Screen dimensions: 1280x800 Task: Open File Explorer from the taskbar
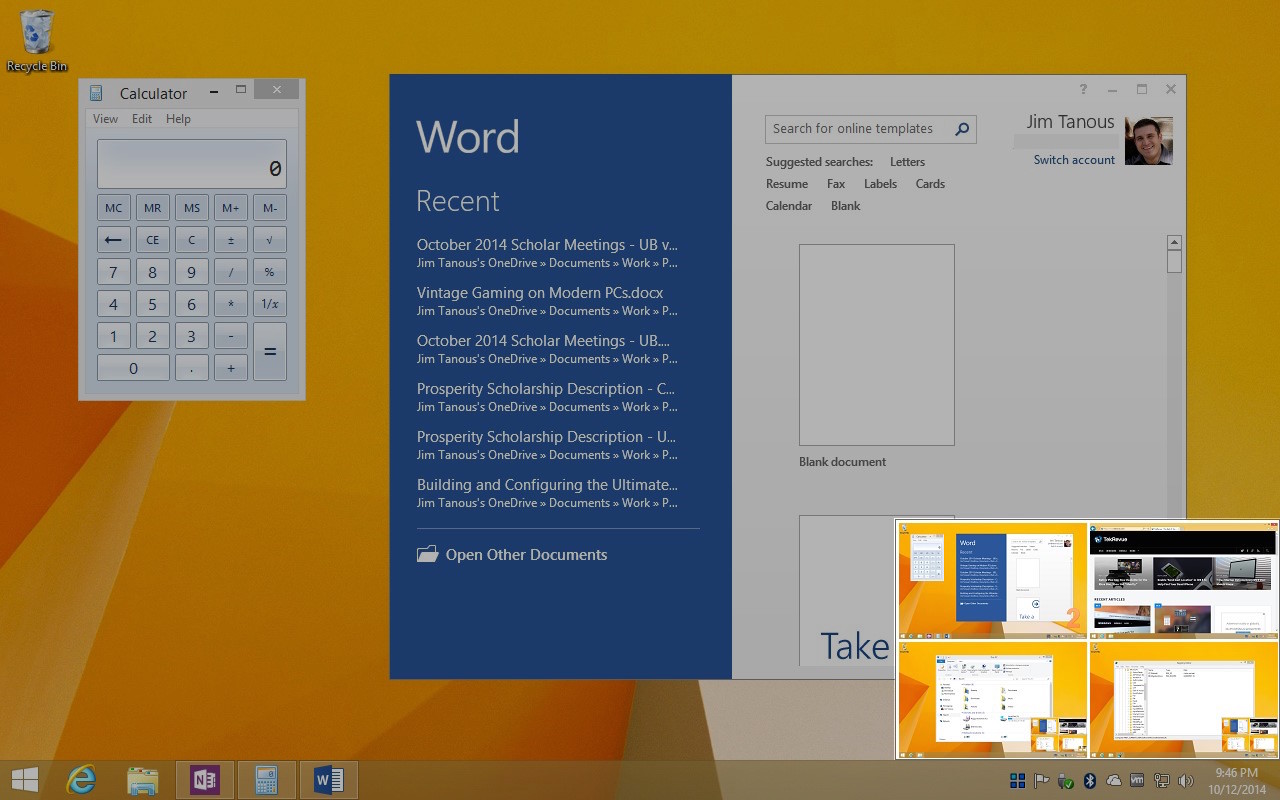tap(143, 779)
